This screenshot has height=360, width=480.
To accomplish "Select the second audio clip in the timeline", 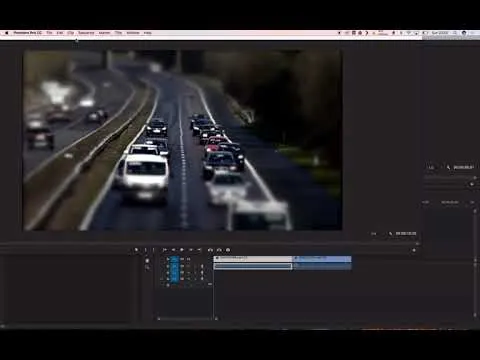I will click(x=322, y=266).
